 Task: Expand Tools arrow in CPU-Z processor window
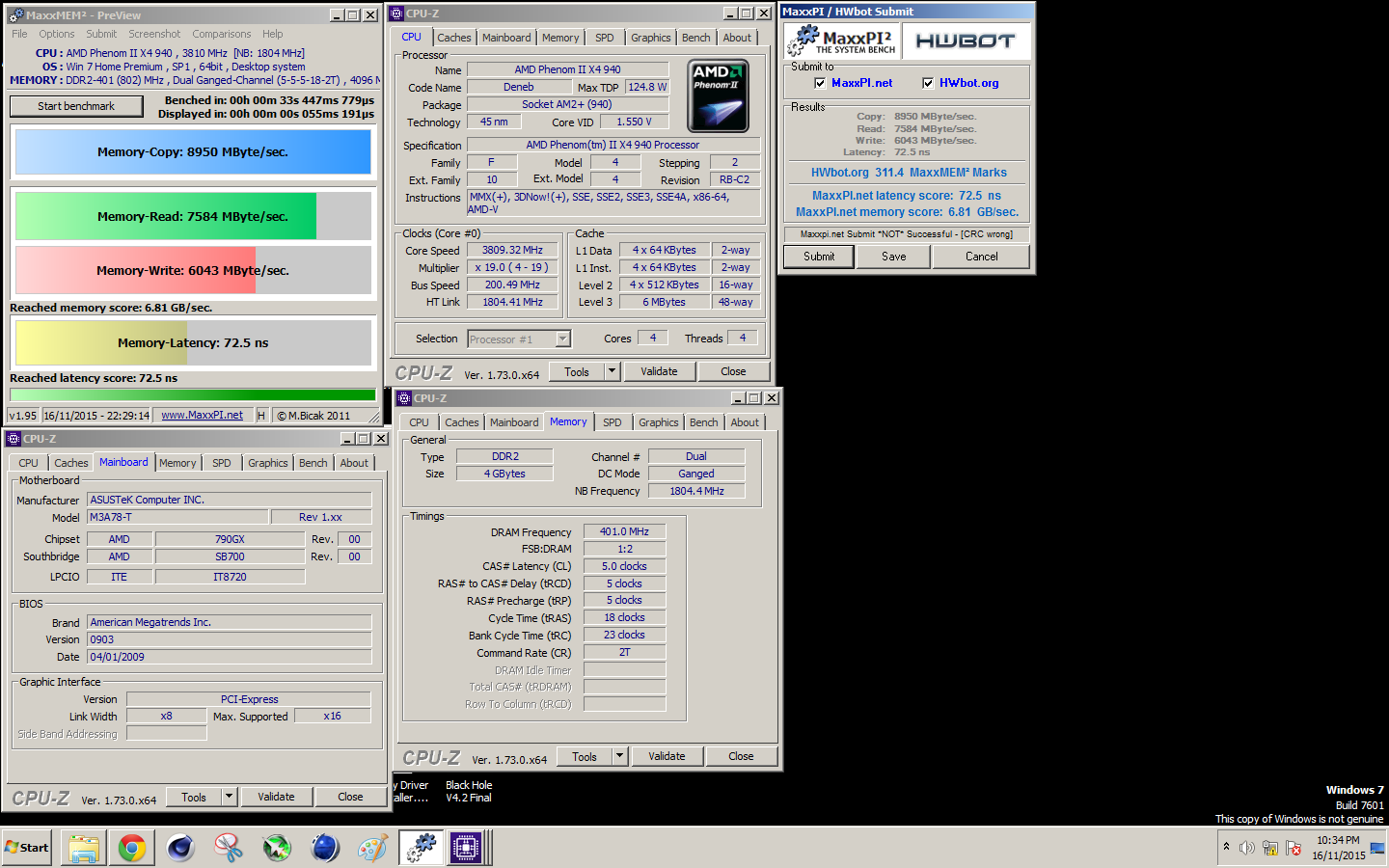click(x=612, y=371)
